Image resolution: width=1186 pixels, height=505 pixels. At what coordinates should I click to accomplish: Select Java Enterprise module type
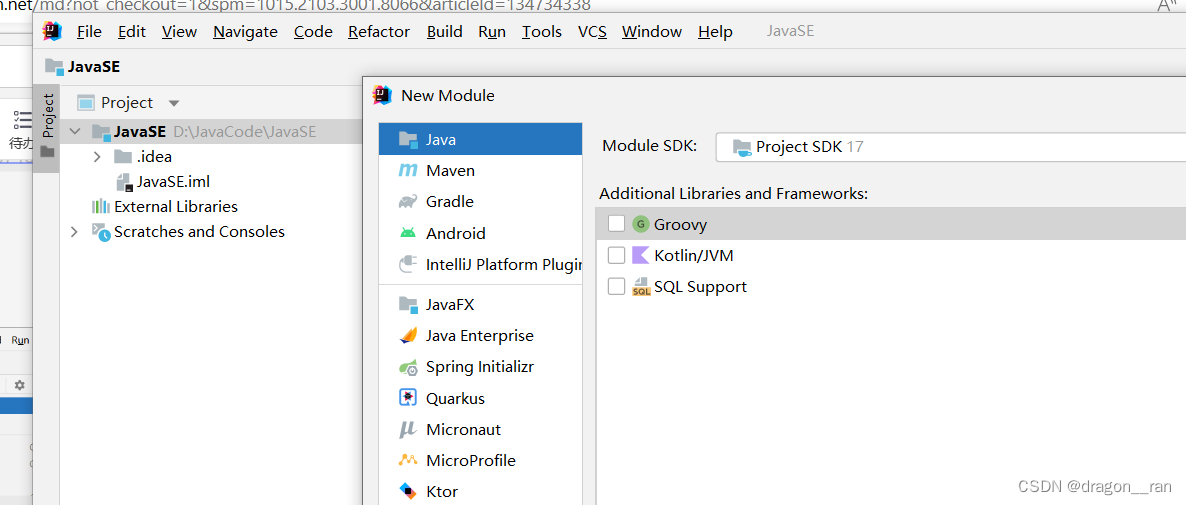pyautogui.click(x=480, y=336)
